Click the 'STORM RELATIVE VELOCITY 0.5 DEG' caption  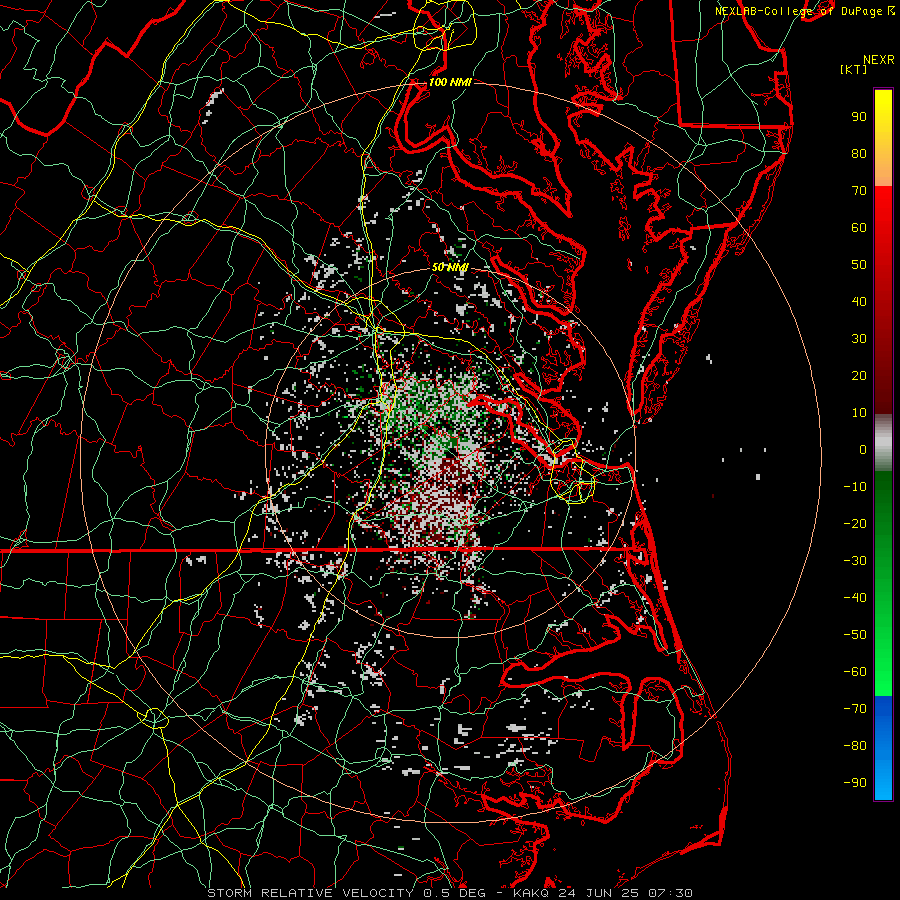346,893
